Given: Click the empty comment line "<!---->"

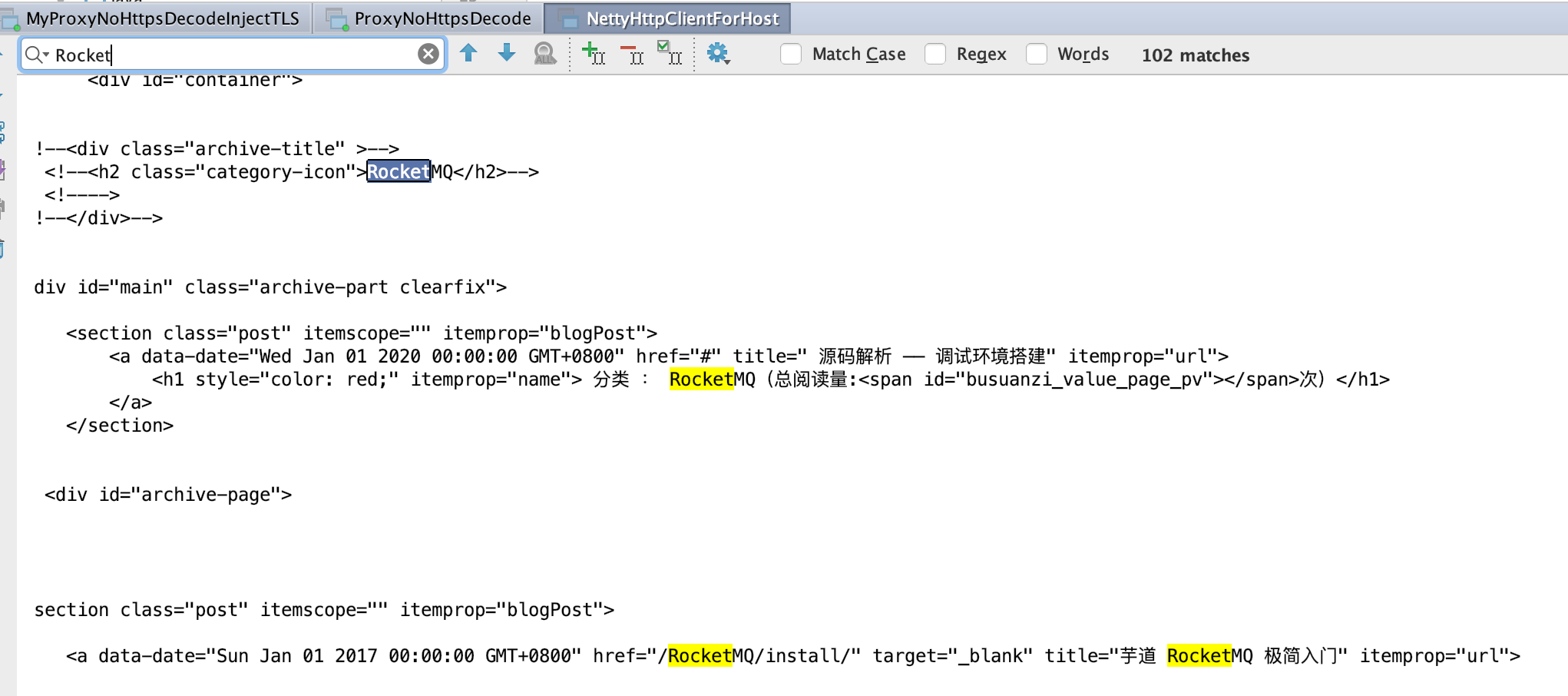Looking at the screenshot, I should [82, 194].
